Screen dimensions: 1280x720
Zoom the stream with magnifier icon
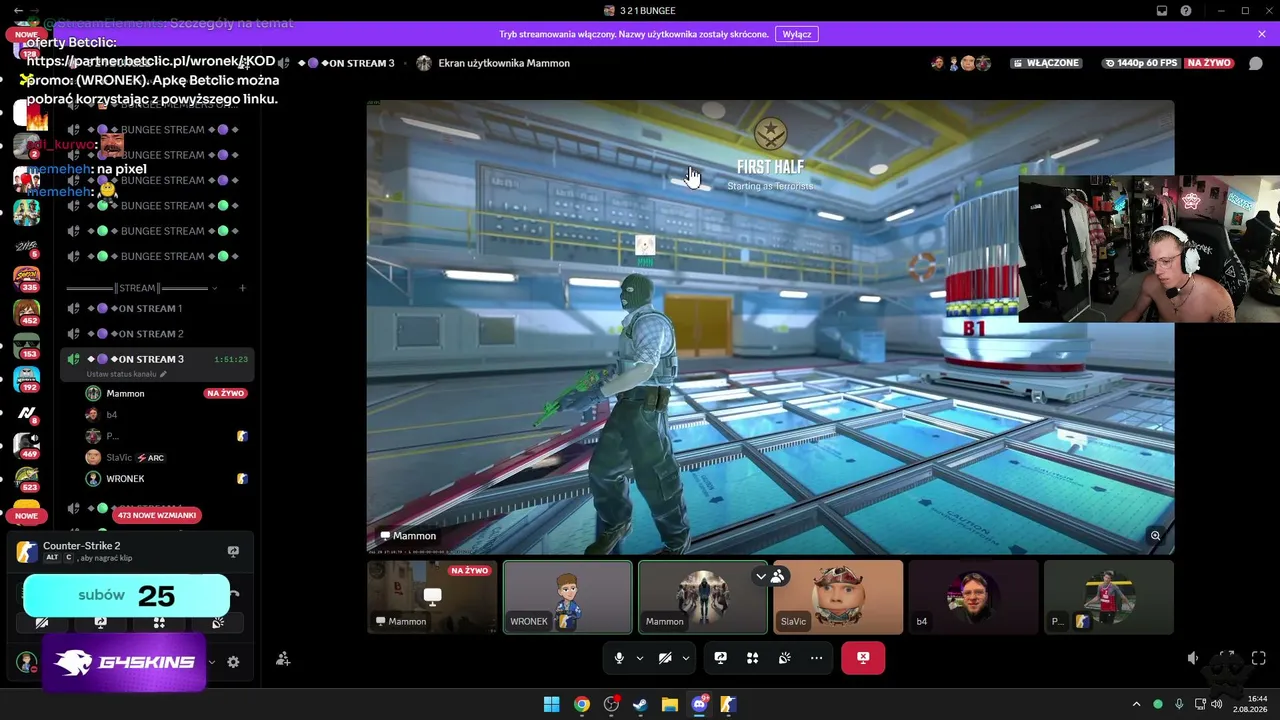pyautogui.click(x=1155, y=536)
